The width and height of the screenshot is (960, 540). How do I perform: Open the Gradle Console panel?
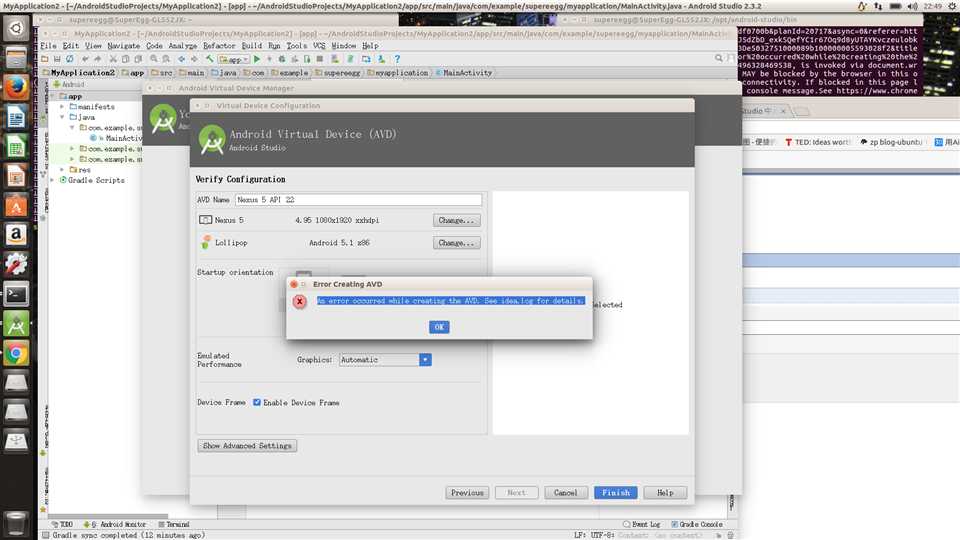(x=697, y=524)
